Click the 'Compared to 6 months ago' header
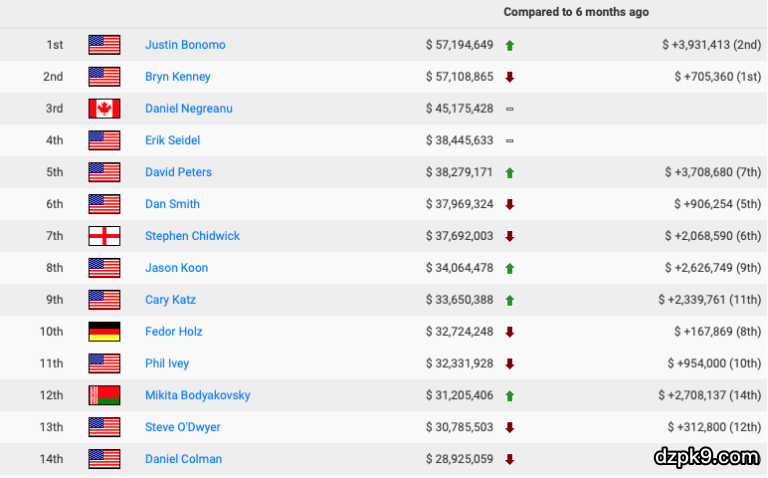 (x=575, y=12)
